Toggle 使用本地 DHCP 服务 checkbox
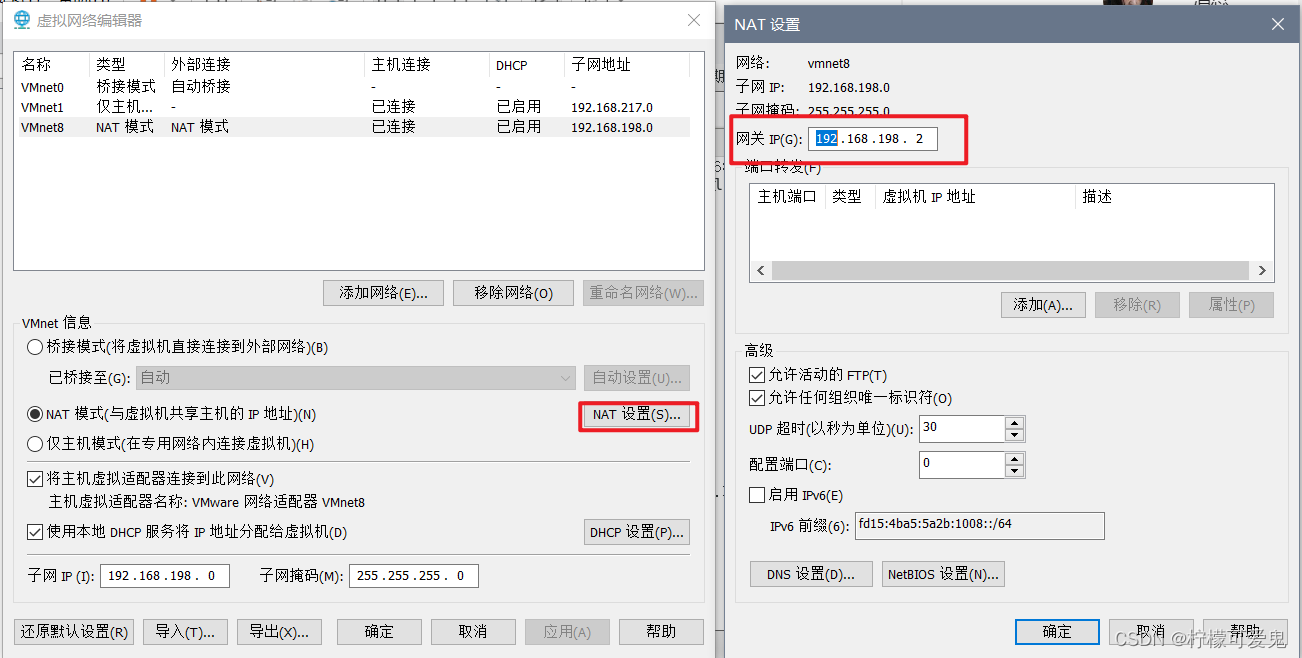The width and height of the screenshot is (1302, 658). pos(35,532)
